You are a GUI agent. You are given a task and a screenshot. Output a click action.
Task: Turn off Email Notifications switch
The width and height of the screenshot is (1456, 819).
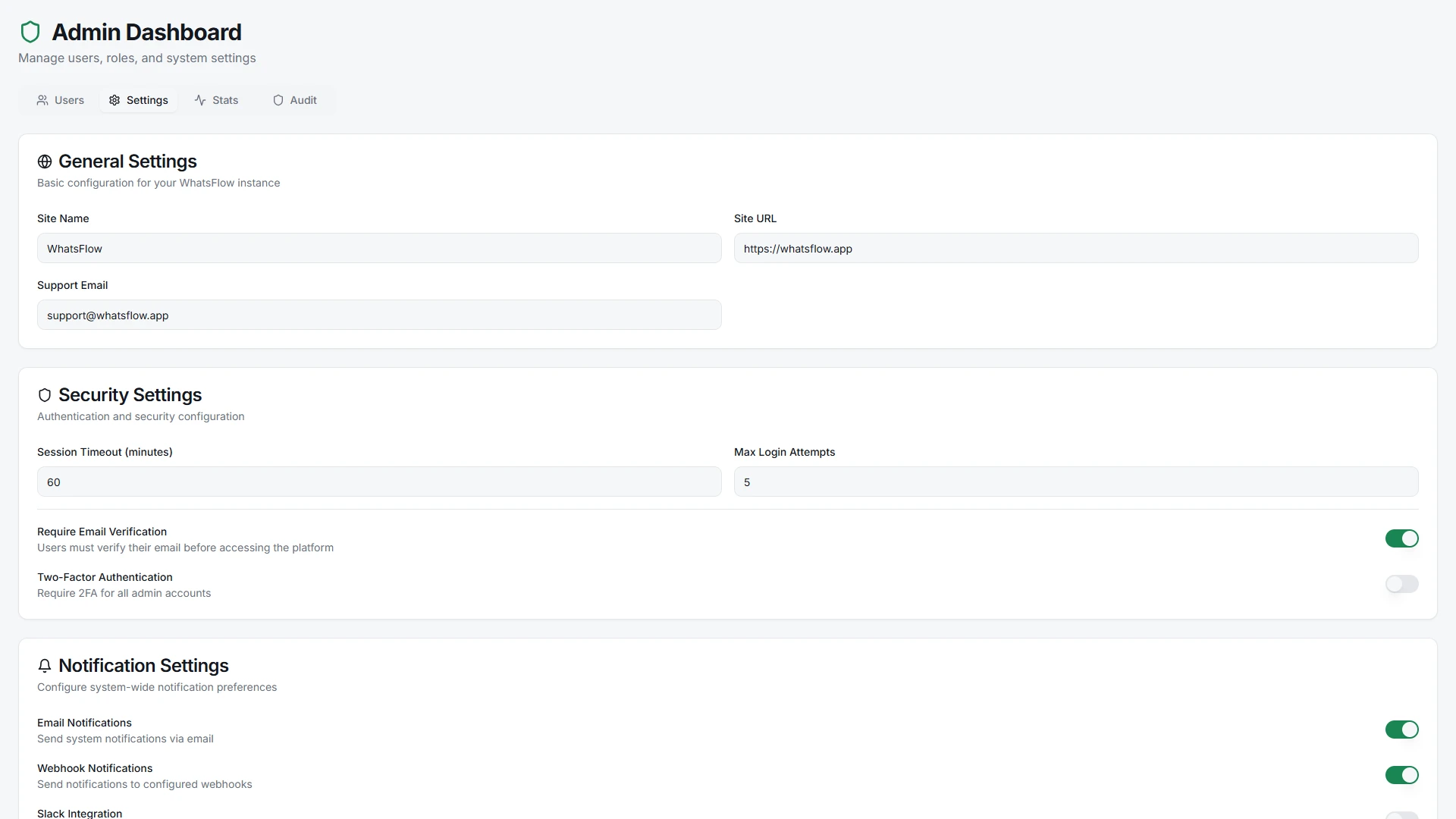pyautogui.click(x=1401, y=730)
